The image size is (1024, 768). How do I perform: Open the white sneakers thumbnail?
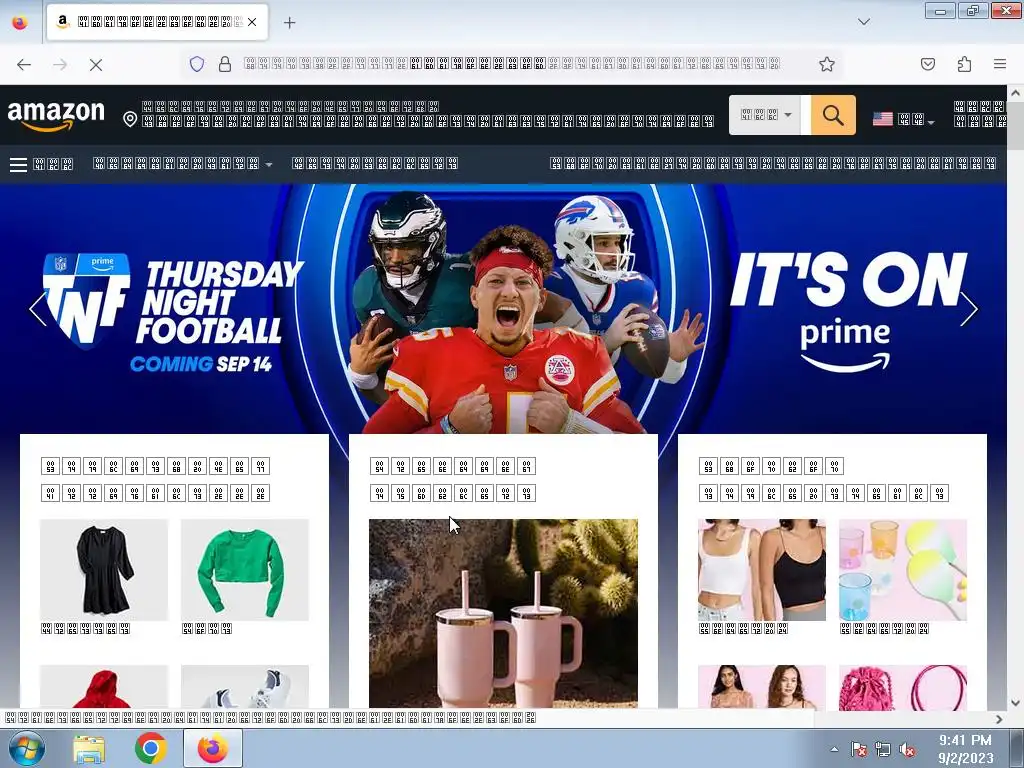pyautogui.click(x=245, y=686)
